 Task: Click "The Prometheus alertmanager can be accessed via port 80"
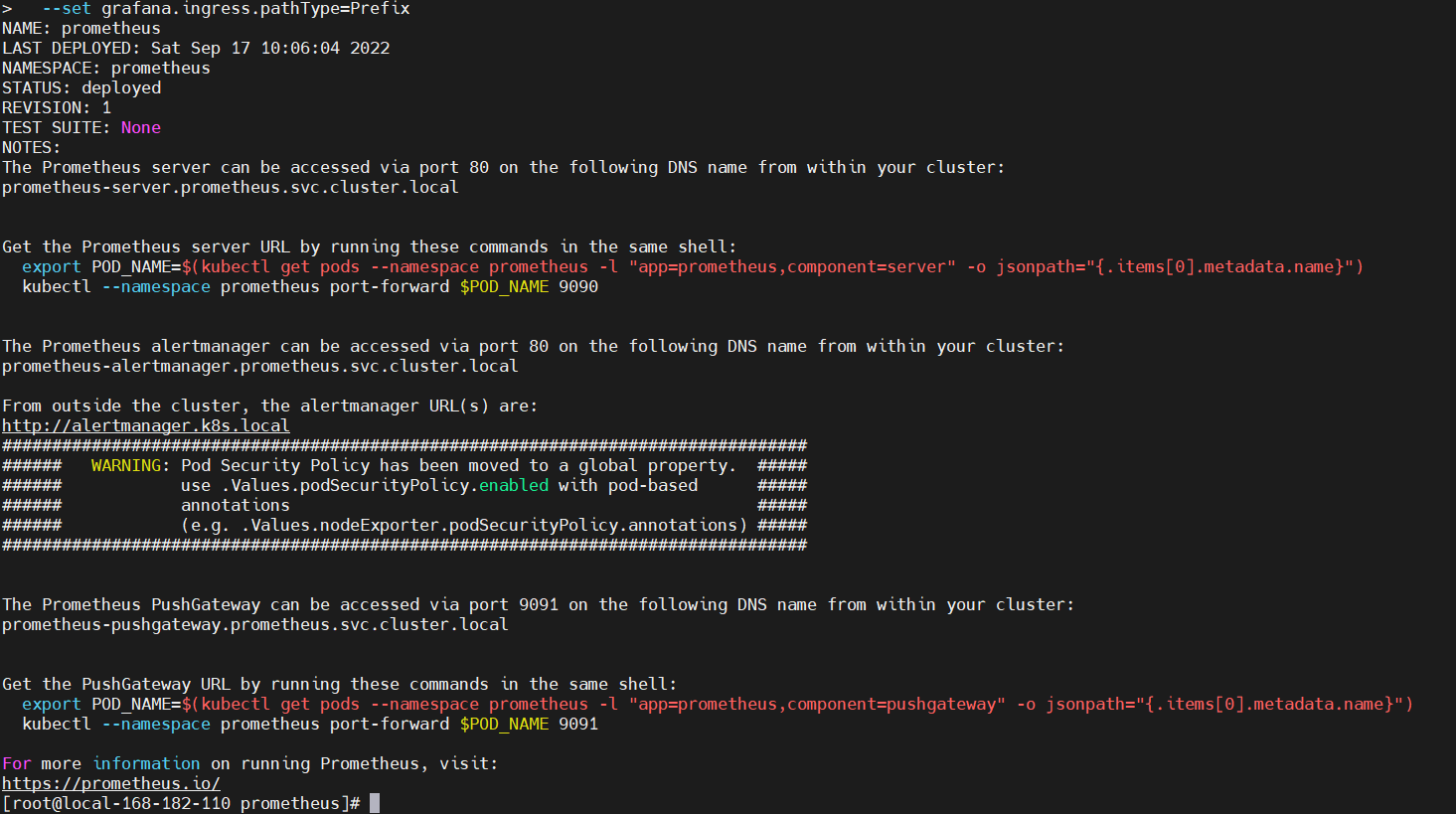point(534,346)
